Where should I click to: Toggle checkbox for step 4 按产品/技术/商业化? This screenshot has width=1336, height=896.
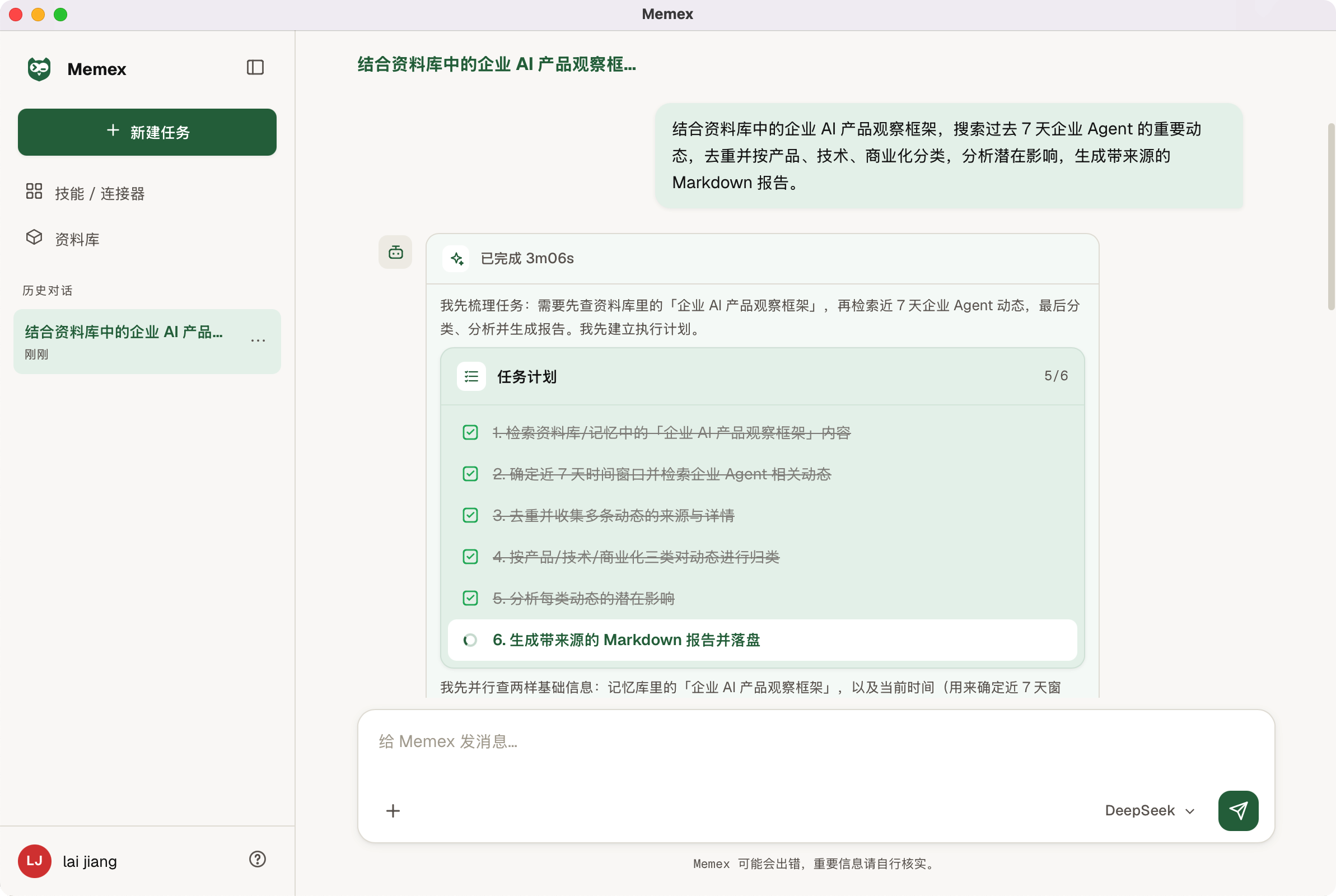click(x=470, y=557)
